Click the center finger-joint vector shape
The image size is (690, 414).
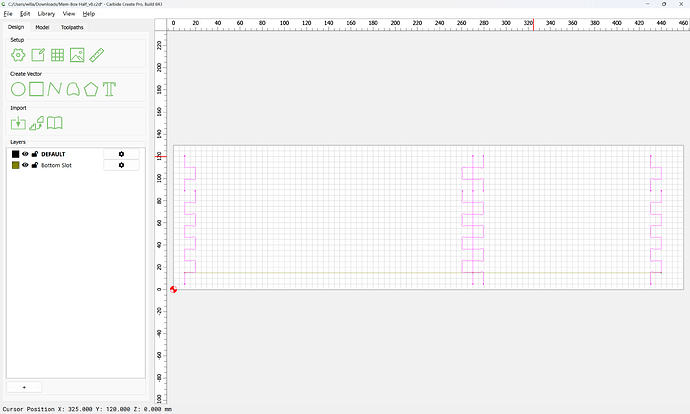click(x=473, y=220)
